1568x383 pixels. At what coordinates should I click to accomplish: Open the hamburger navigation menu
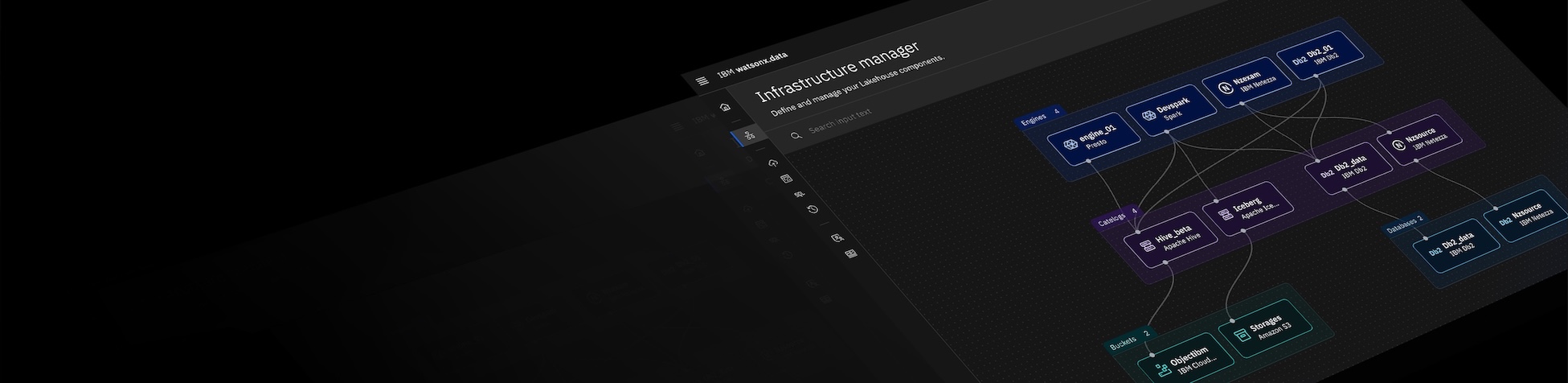click(x=702, y=81)
